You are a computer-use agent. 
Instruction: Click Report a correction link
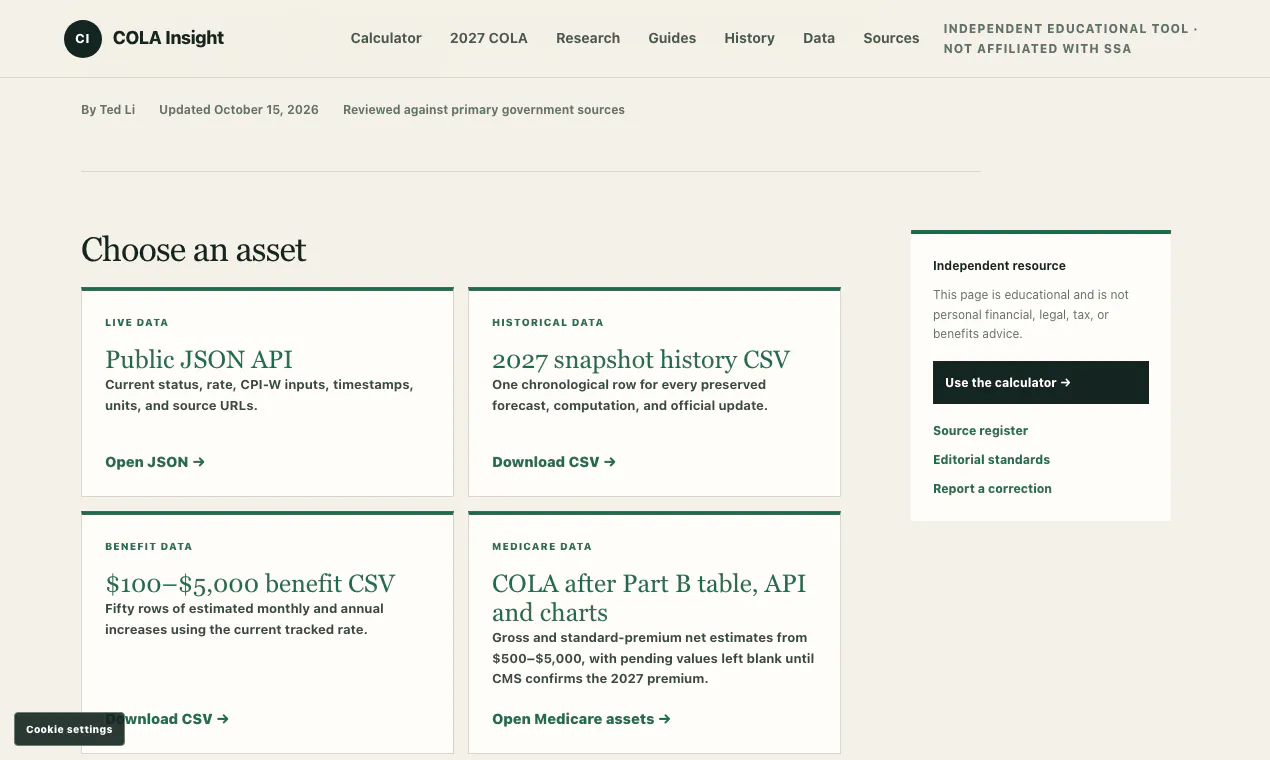(x=992, y=489)
